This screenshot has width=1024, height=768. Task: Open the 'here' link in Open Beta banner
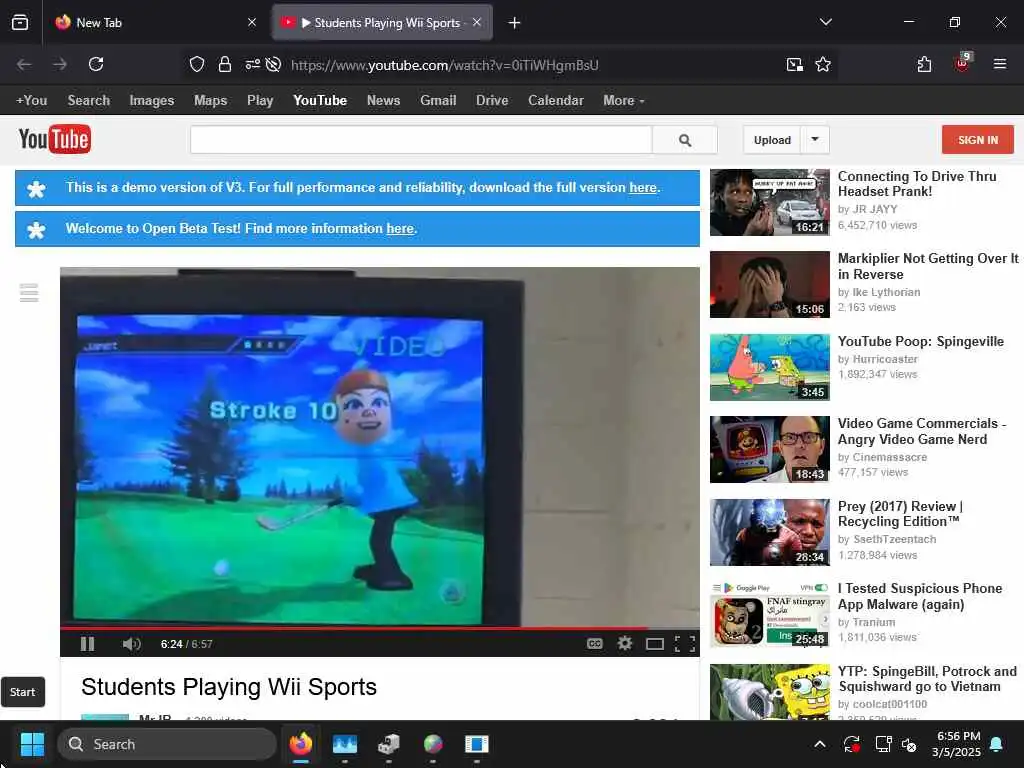click(x=400, y=229)
